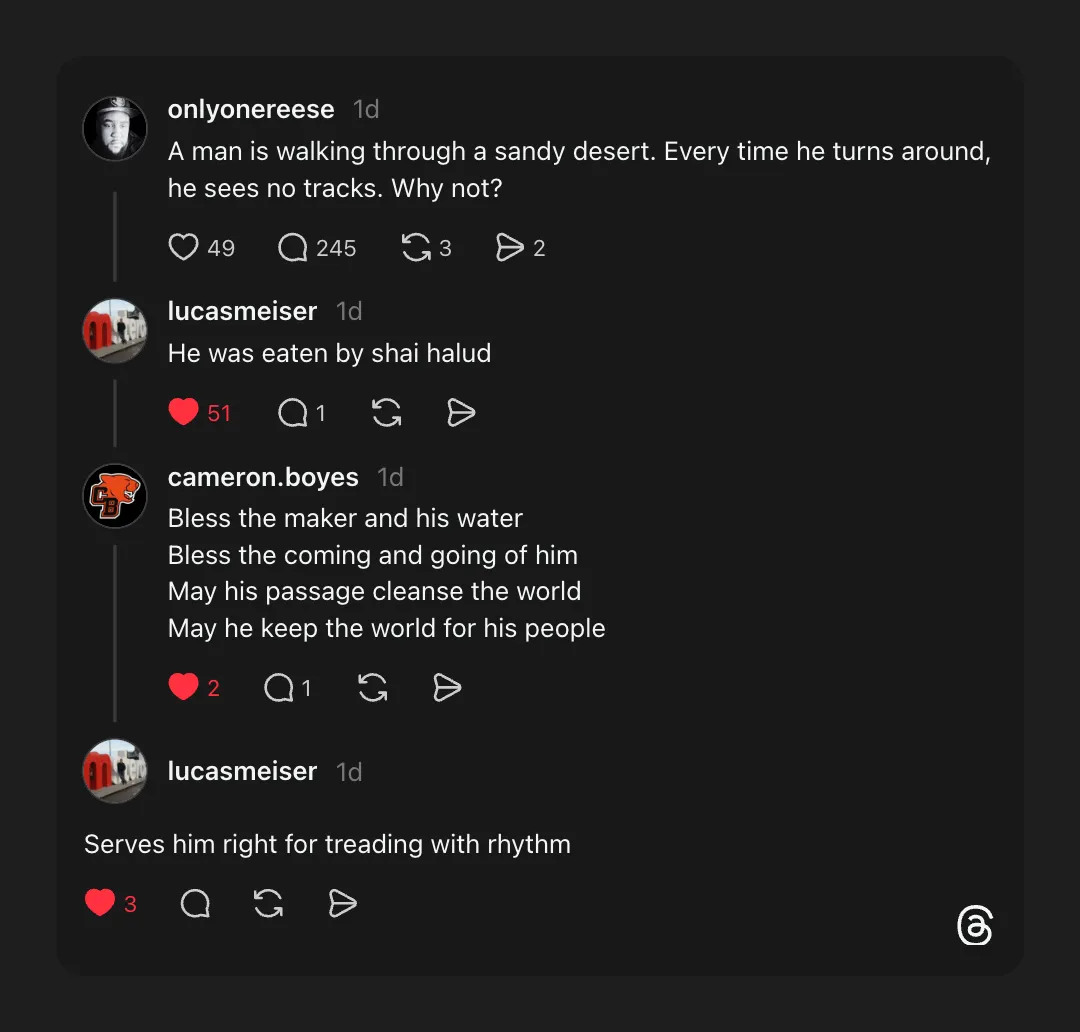Repost the "eaten by shai halud" reply
Viewport: 1080px width, 1032px height.
pyautogui.click(x=387, y=412)
